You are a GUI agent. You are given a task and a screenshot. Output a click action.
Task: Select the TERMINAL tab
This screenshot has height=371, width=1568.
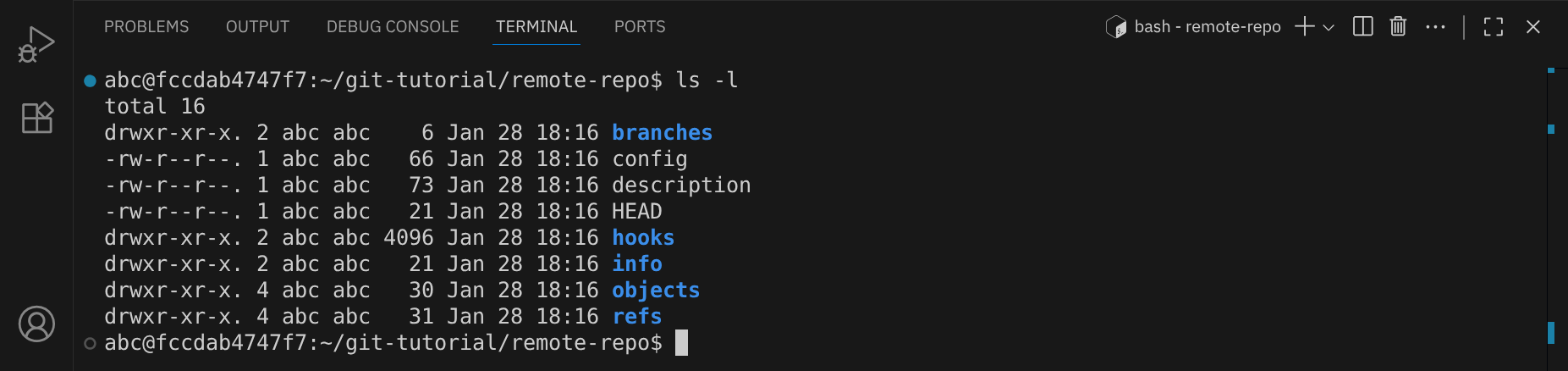click(x=536, y=27)
